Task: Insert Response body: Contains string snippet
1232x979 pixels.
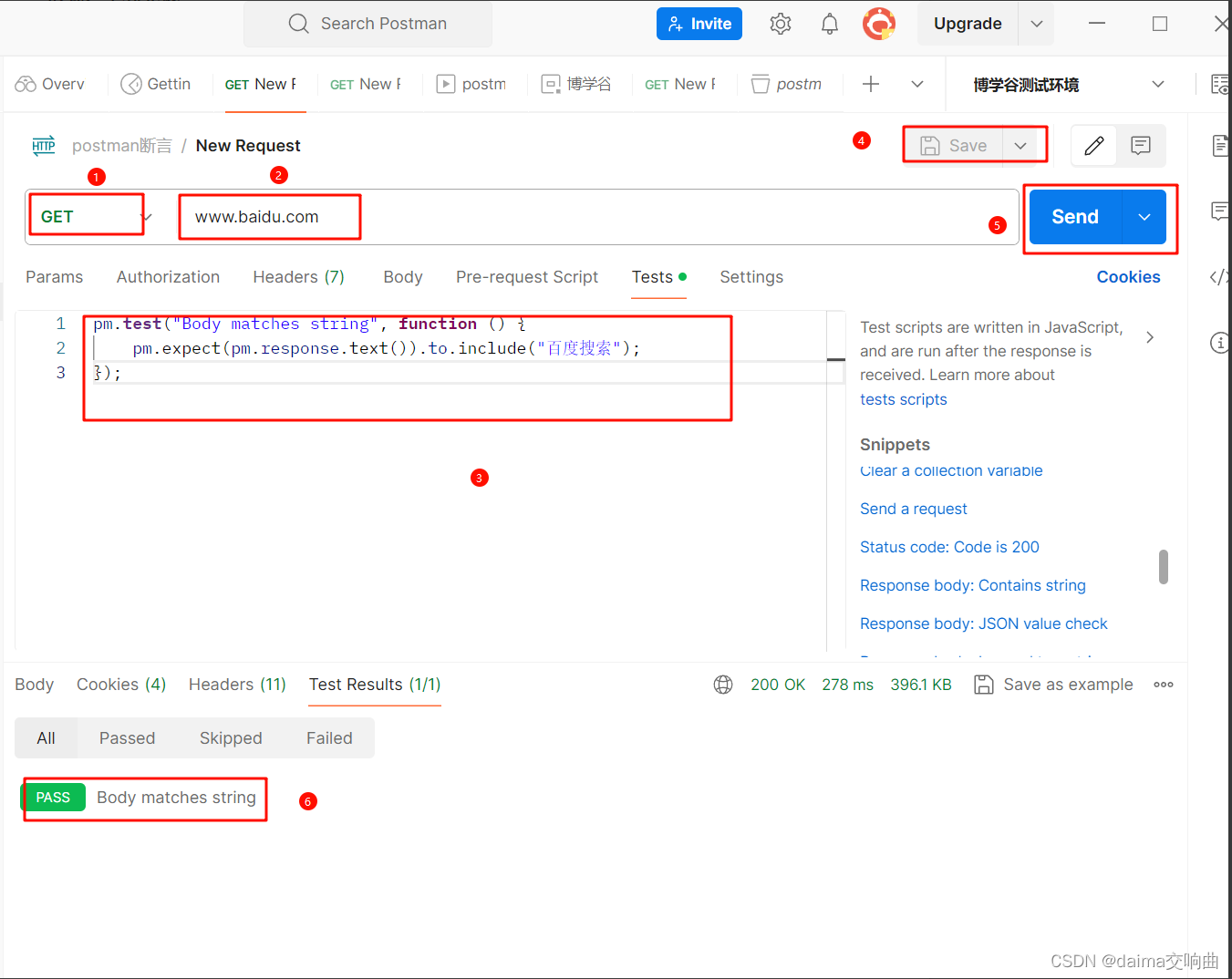Action: [x=973, y=585]
